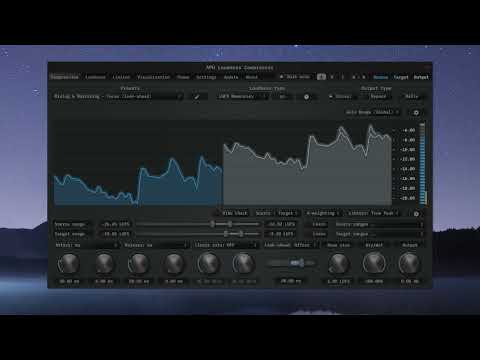
Task: Expand the K-weighting dropdown
Action: [322, 213]
